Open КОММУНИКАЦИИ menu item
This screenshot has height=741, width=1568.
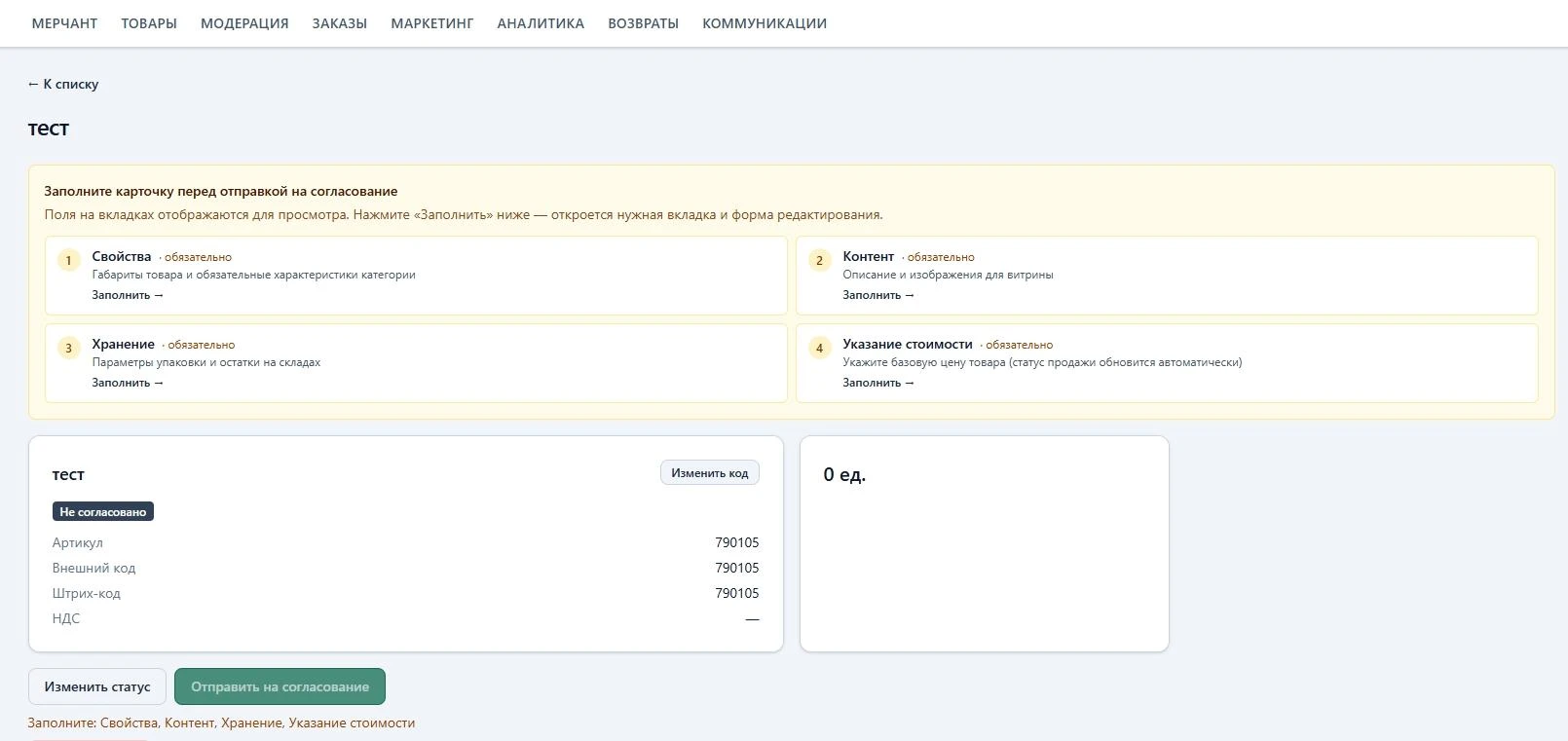(765, 23)
